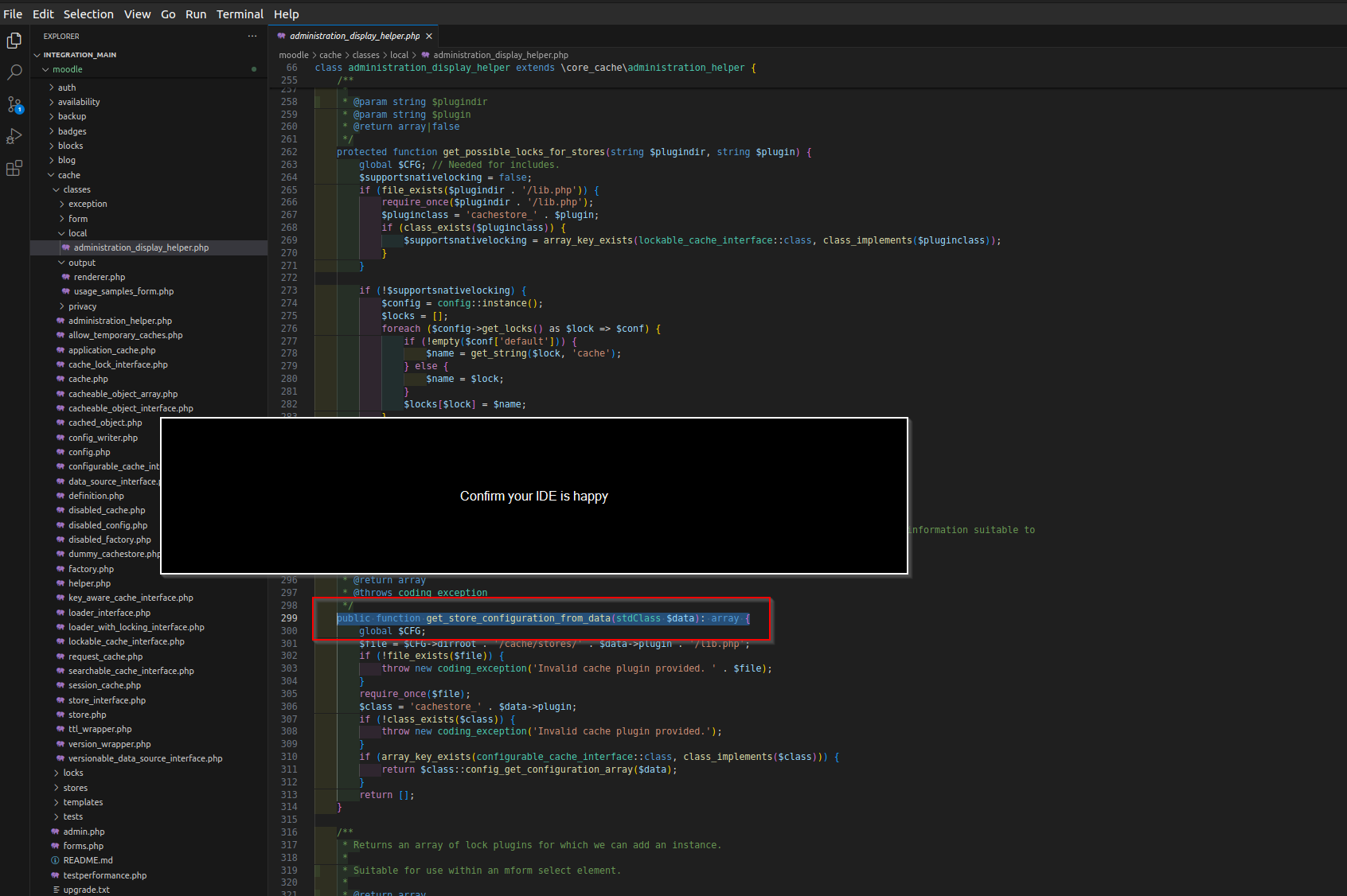
Task: Expand the backup folder
Action: tap(52, 116)
